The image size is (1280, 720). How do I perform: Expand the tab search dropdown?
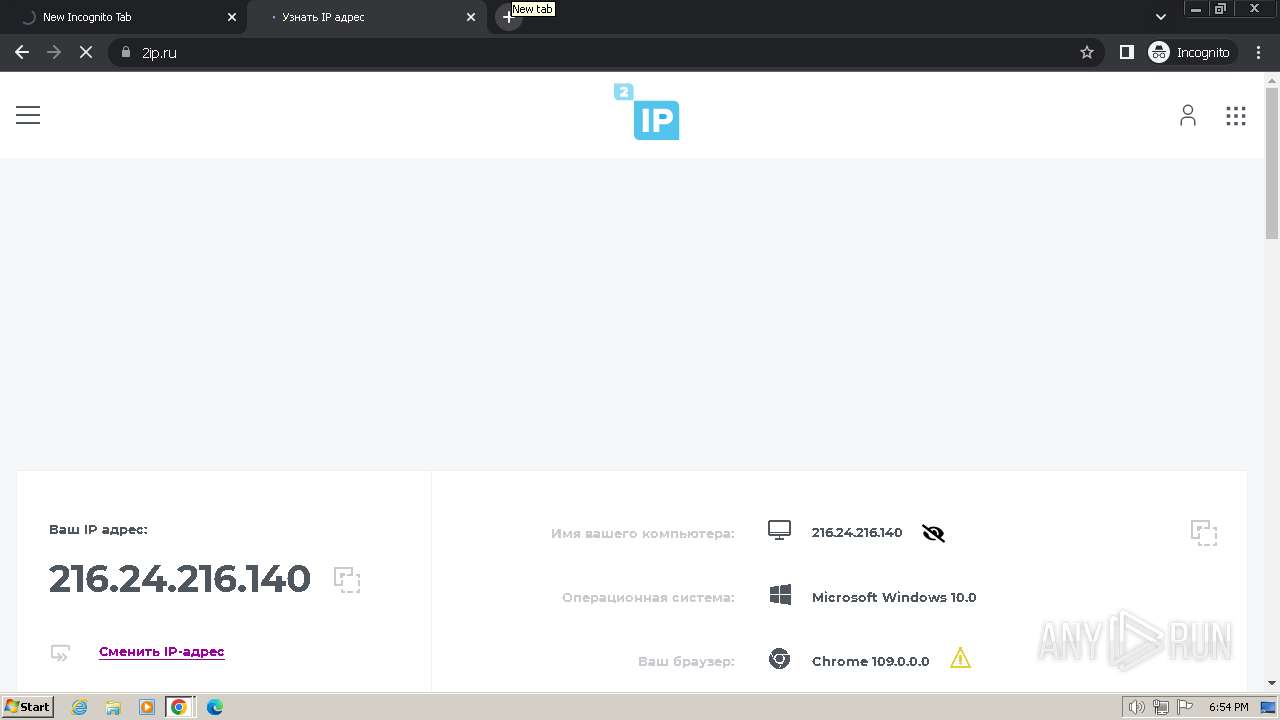(1160, 17)
